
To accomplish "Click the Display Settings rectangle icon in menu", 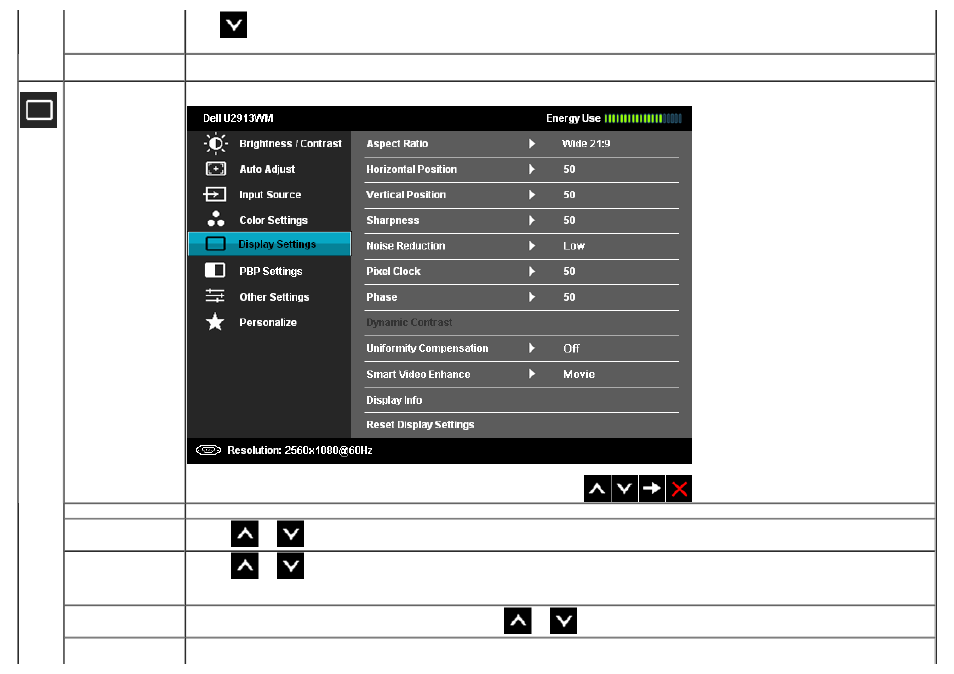I will point(215,244).
